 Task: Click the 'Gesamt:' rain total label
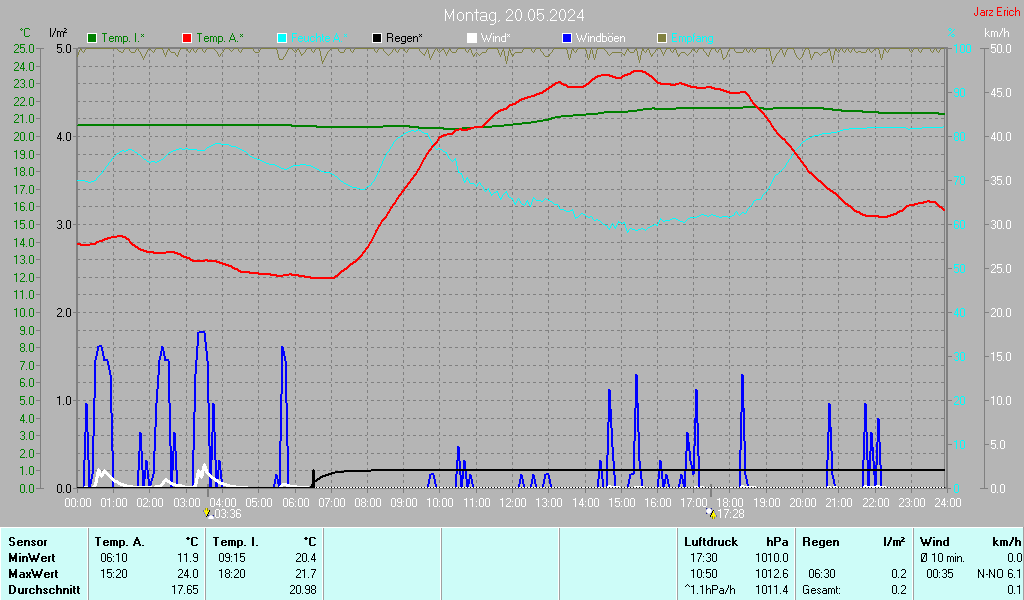(x=822, y=590)
